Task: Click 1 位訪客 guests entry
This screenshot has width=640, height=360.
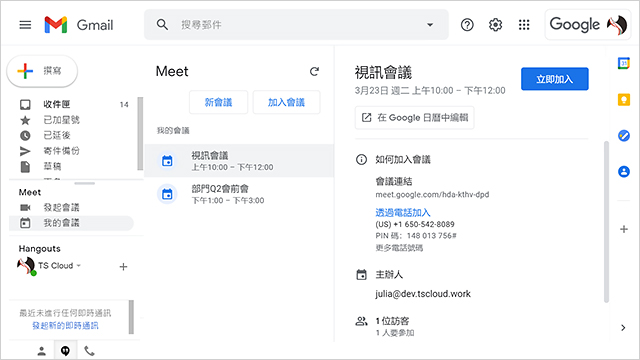Action: 392,321
